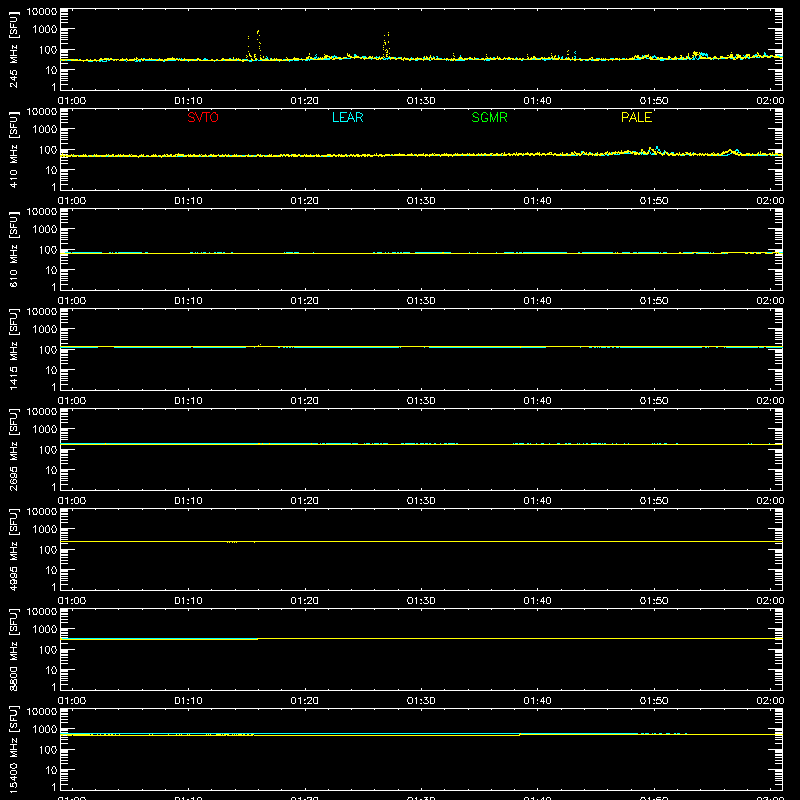Viewport: 800px width, 800px height.
Task: Click the 01:20 time label under the 8800 MHz plot
Action: click(305, 701)
